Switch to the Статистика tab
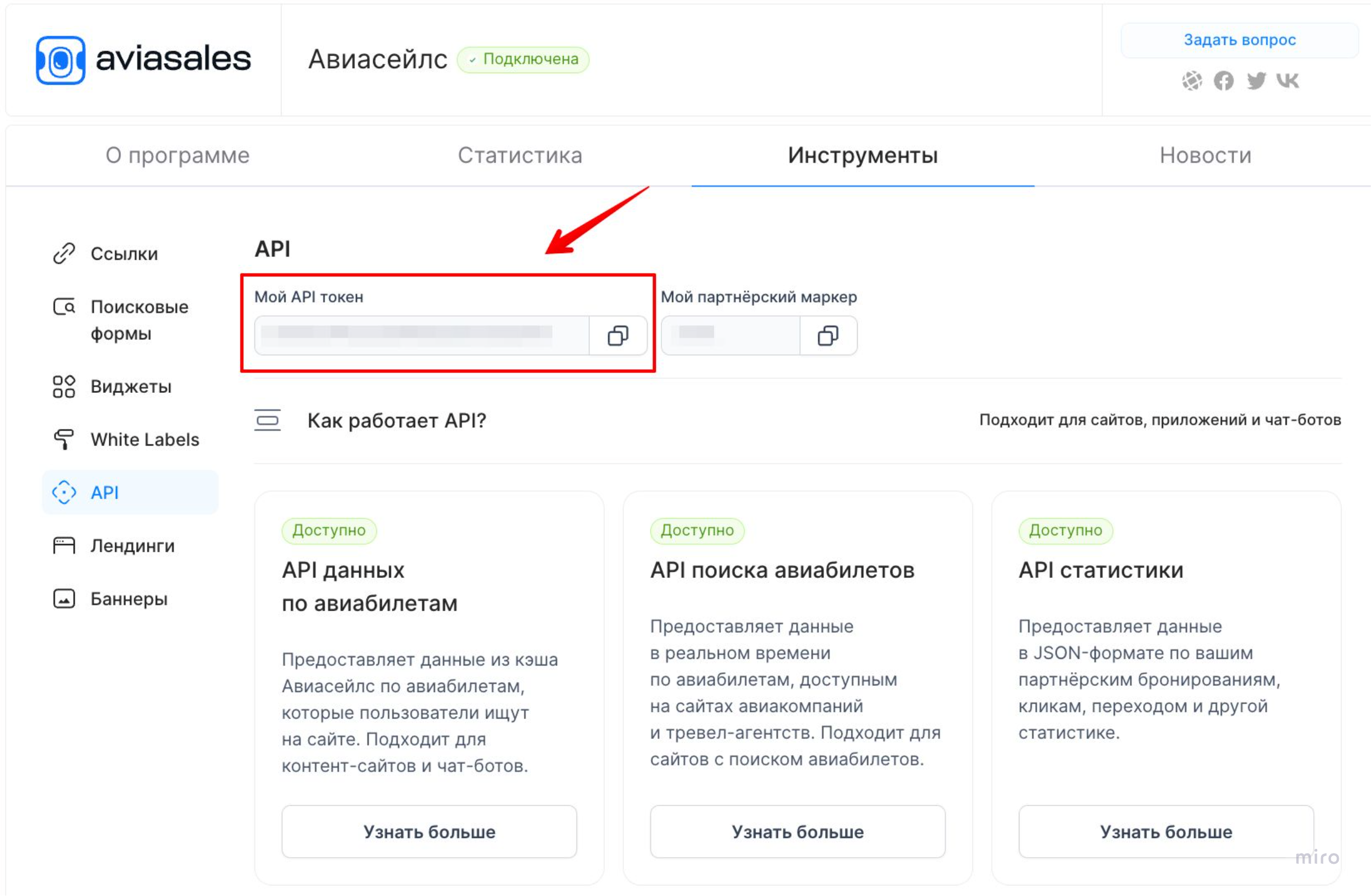Screen dimensions: 1371x896 click(x=520, y=156)
